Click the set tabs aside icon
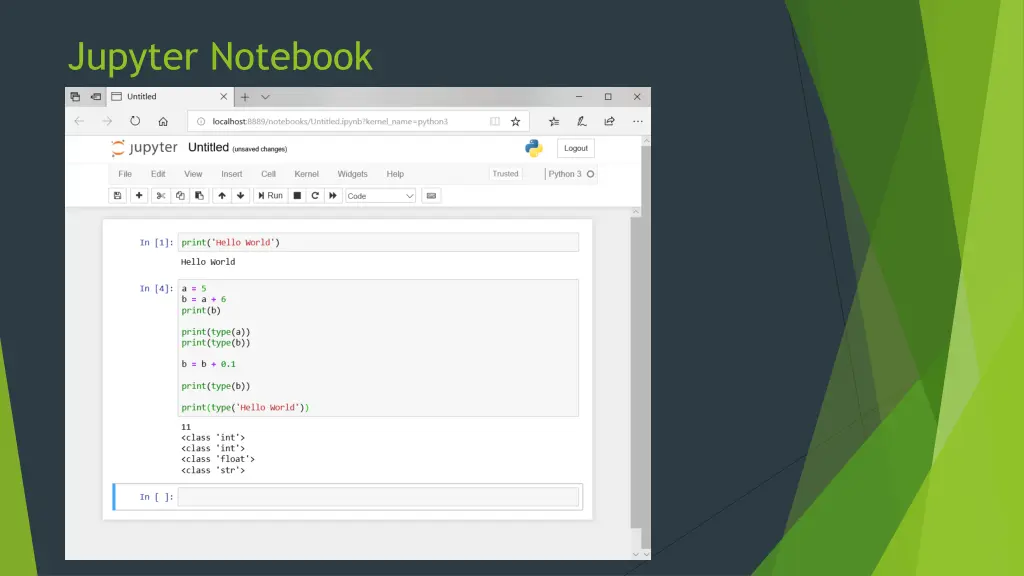Viewport: 1024px width, 576px height. point(95,97)
